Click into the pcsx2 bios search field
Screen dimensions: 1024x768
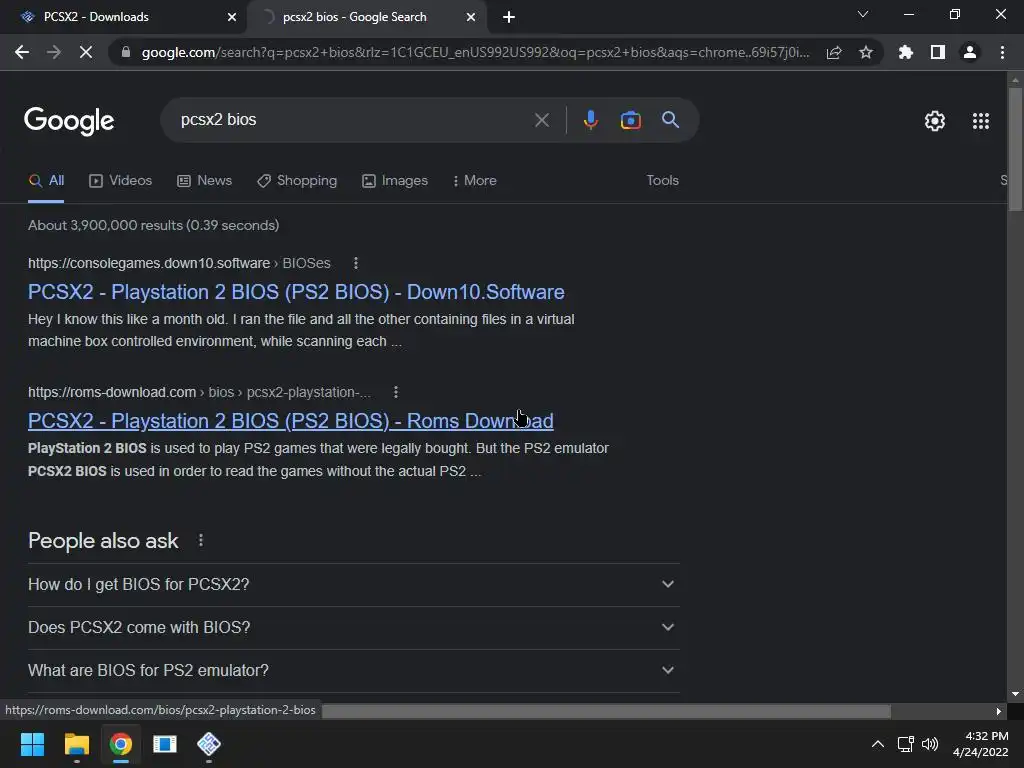[x=353, y=120]
